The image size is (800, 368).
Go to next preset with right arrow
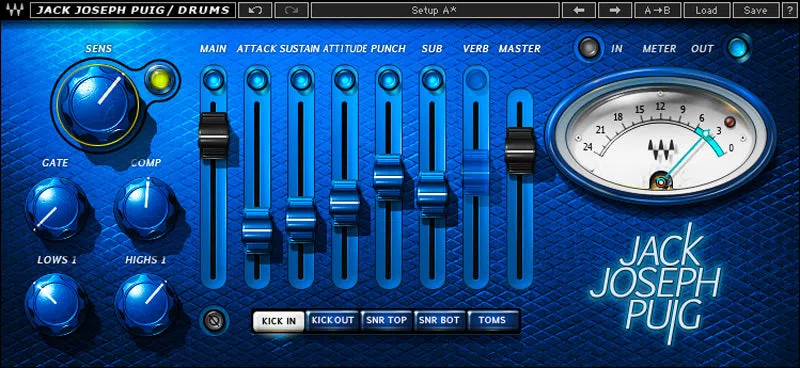[614, 10]
